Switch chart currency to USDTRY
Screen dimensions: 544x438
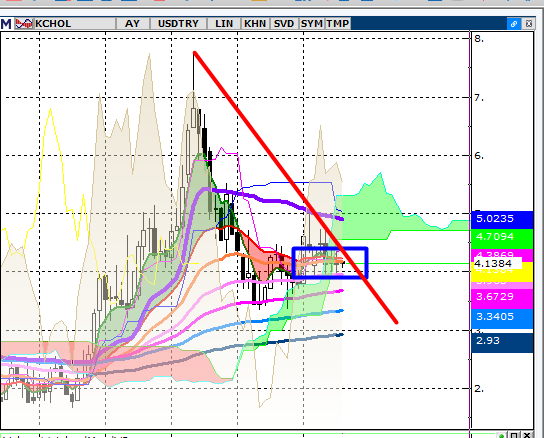[x=178, y=24]
